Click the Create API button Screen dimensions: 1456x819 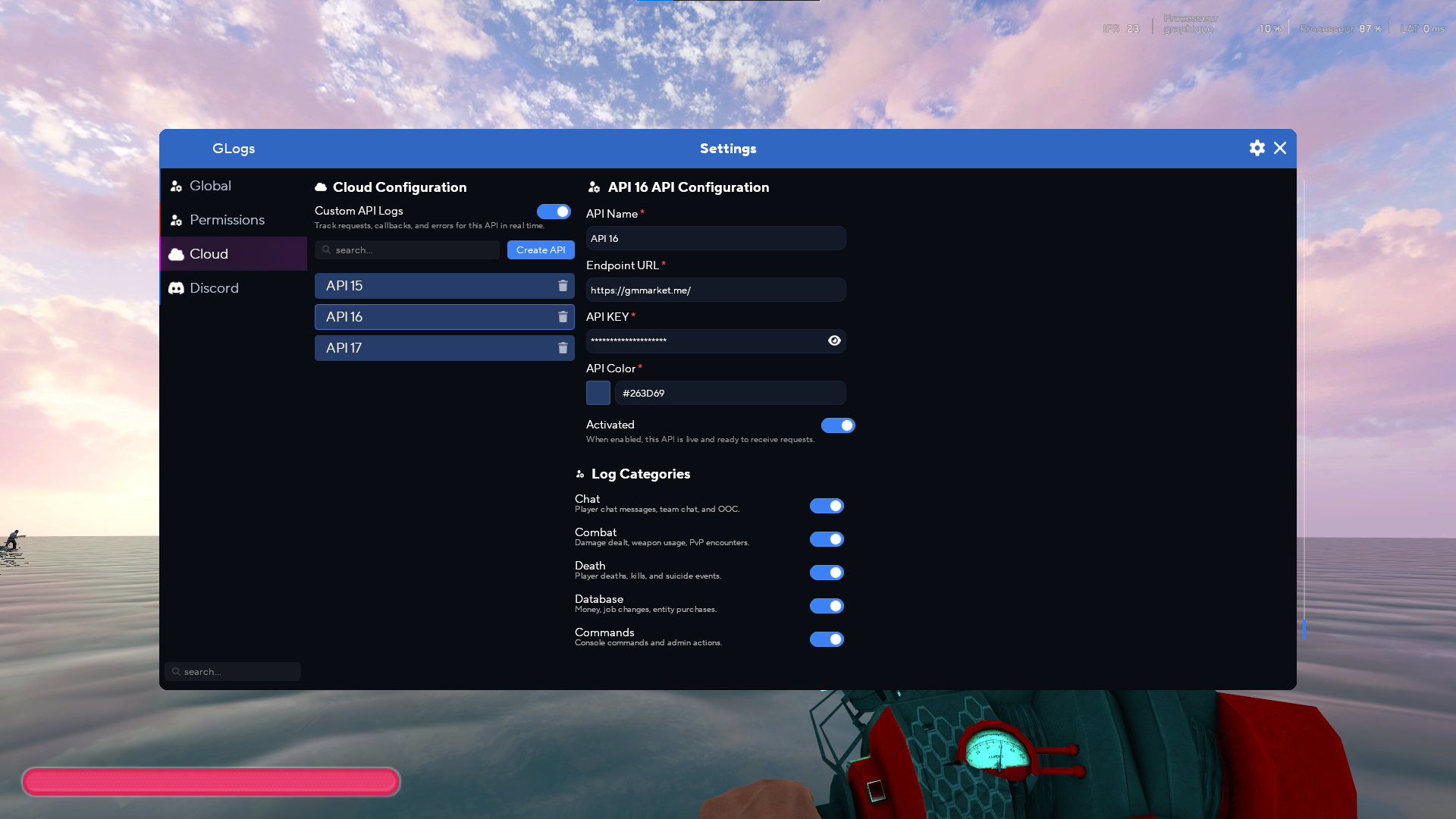pyautogui.click(x=541, y=249)
